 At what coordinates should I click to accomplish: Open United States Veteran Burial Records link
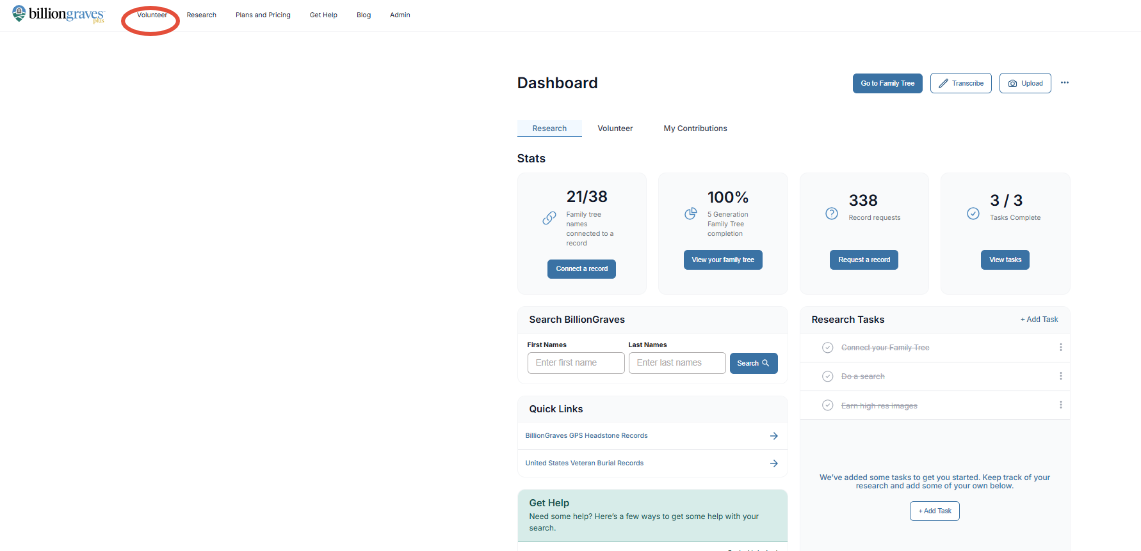pyautogui.click(x=584, y=463)
